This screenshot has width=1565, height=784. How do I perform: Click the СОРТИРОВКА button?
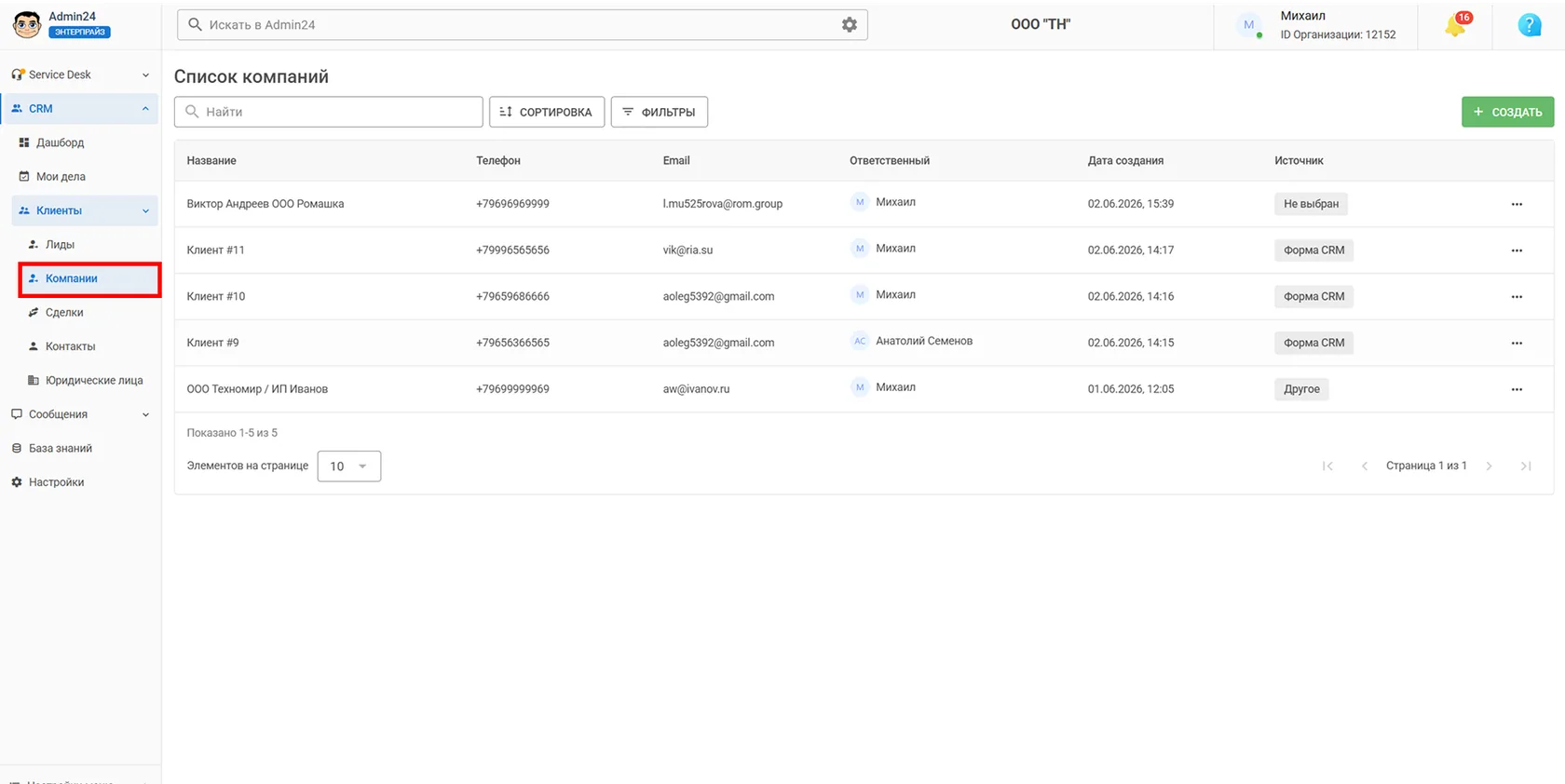pyautogui.click(x=547, y=112)
